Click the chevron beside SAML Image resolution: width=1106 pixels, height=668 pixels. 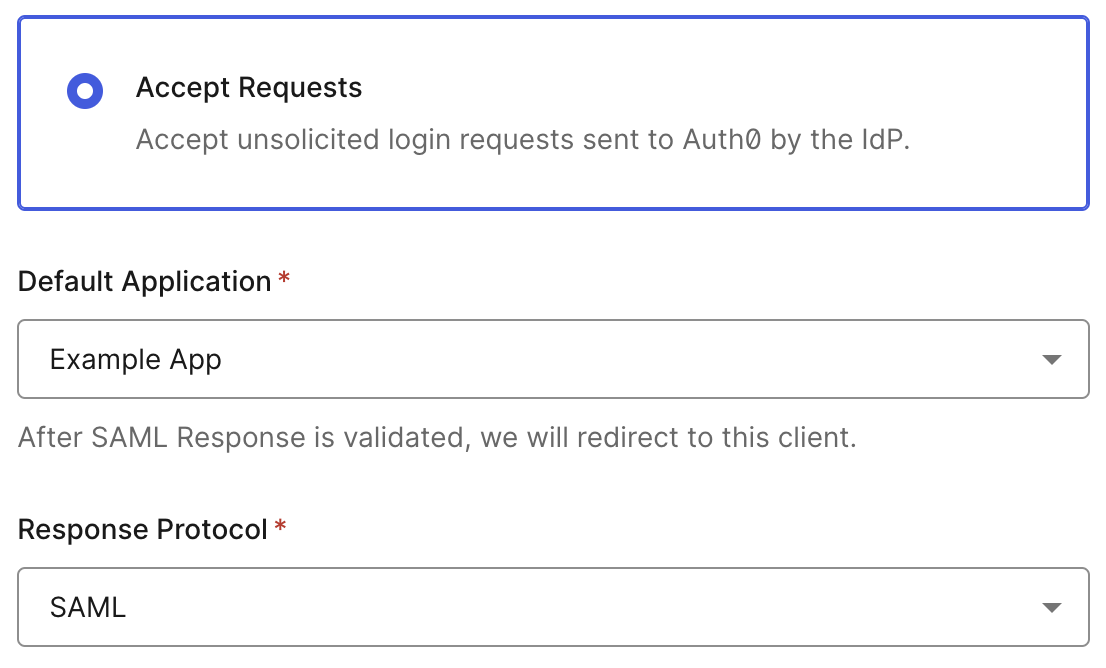point(1051,607)
